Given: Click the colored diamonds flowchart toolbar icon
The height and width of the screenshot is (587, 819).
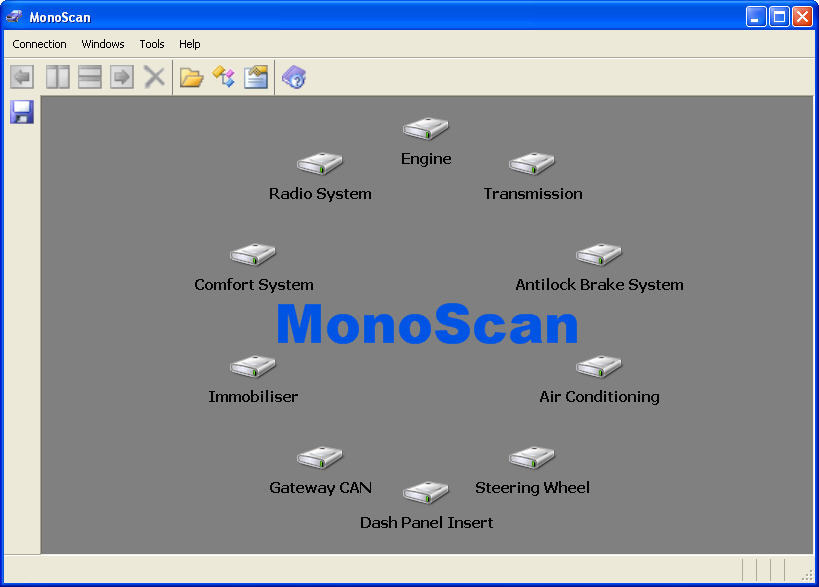Looking at the screenshot, I should [224, 77].
